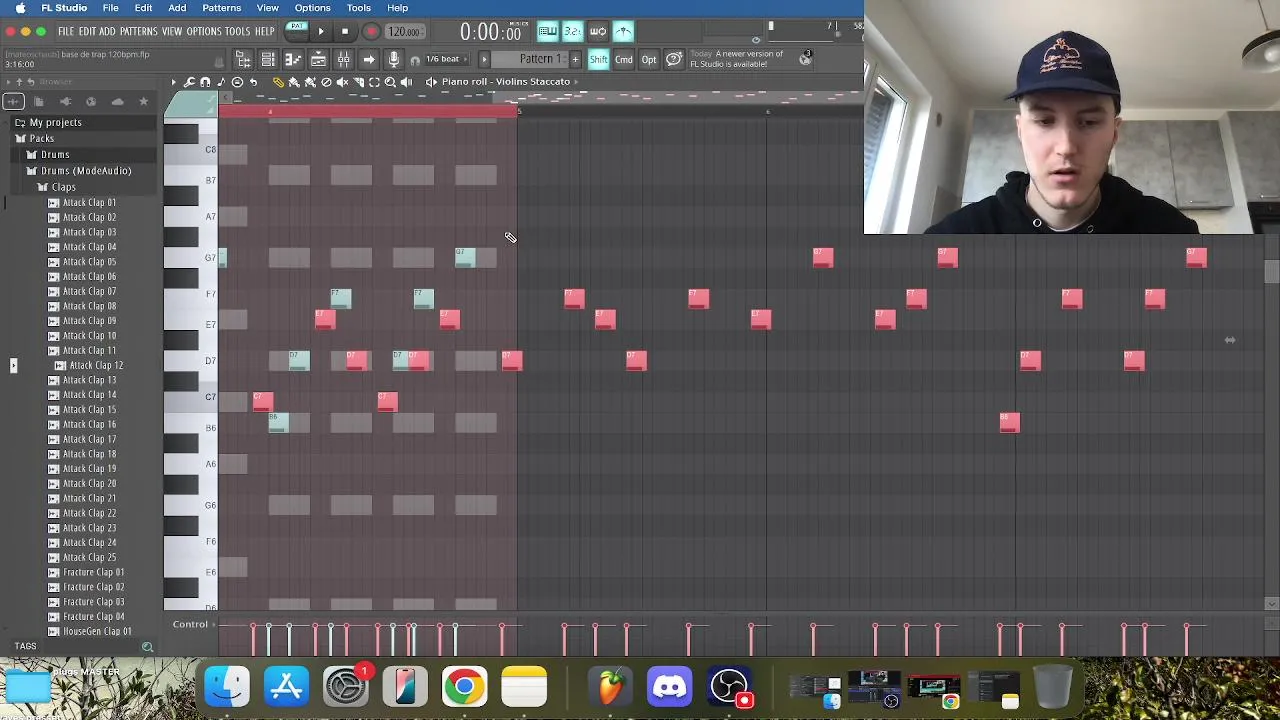Toggle the Cmd modifier key button
The width and height of the screenshot is (1280, 720).
point(623,59)
